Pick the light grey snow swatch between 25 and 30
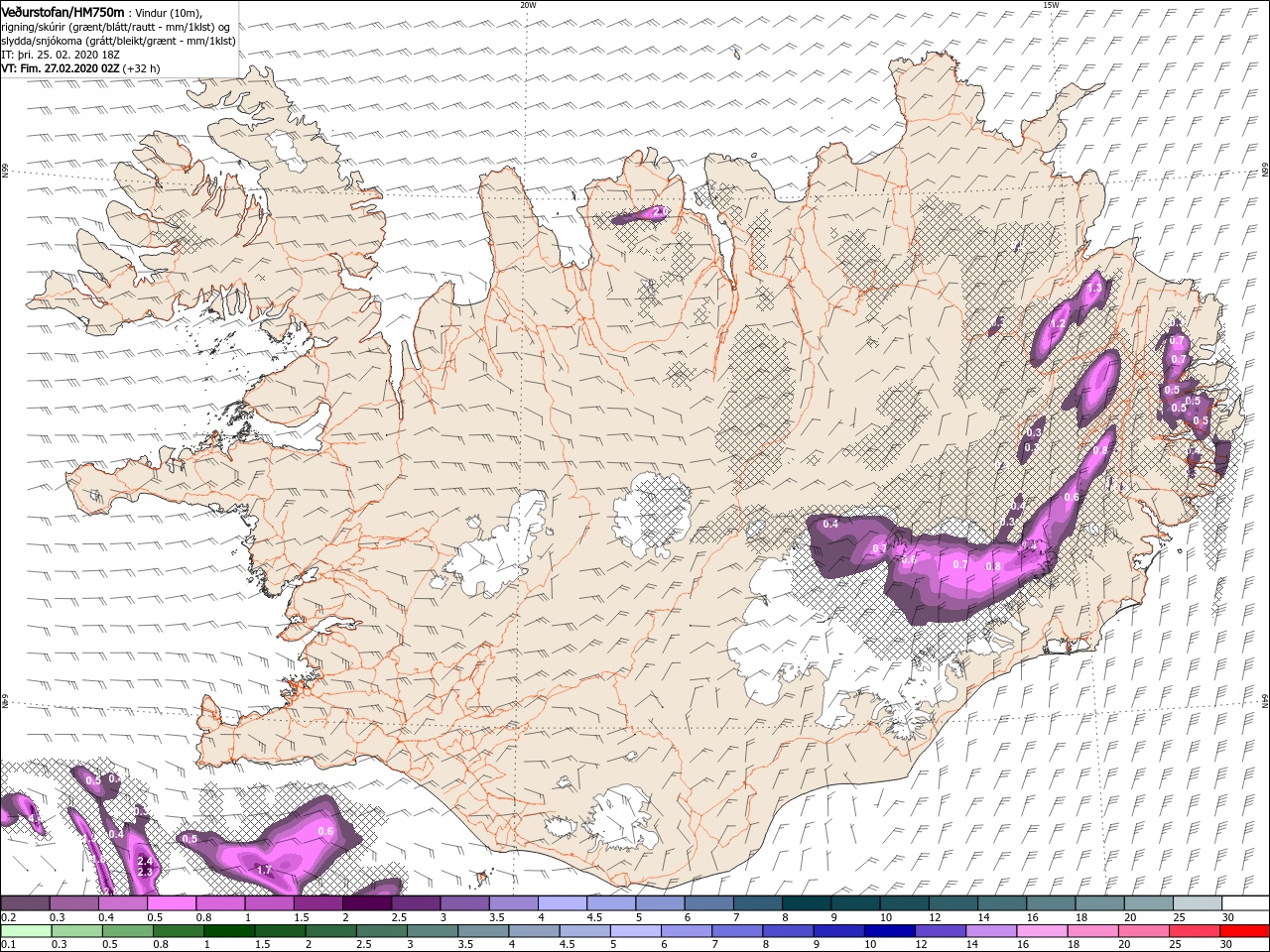The height and width of the screenshot is (952, 1270). coord(1197,903)
